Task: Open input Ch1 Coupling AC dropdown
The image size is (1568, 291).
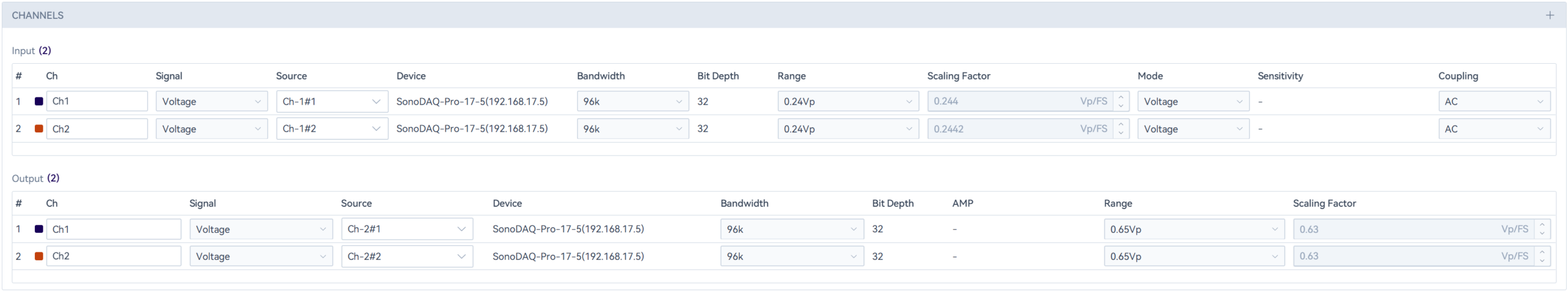Action: (1494, 102)
